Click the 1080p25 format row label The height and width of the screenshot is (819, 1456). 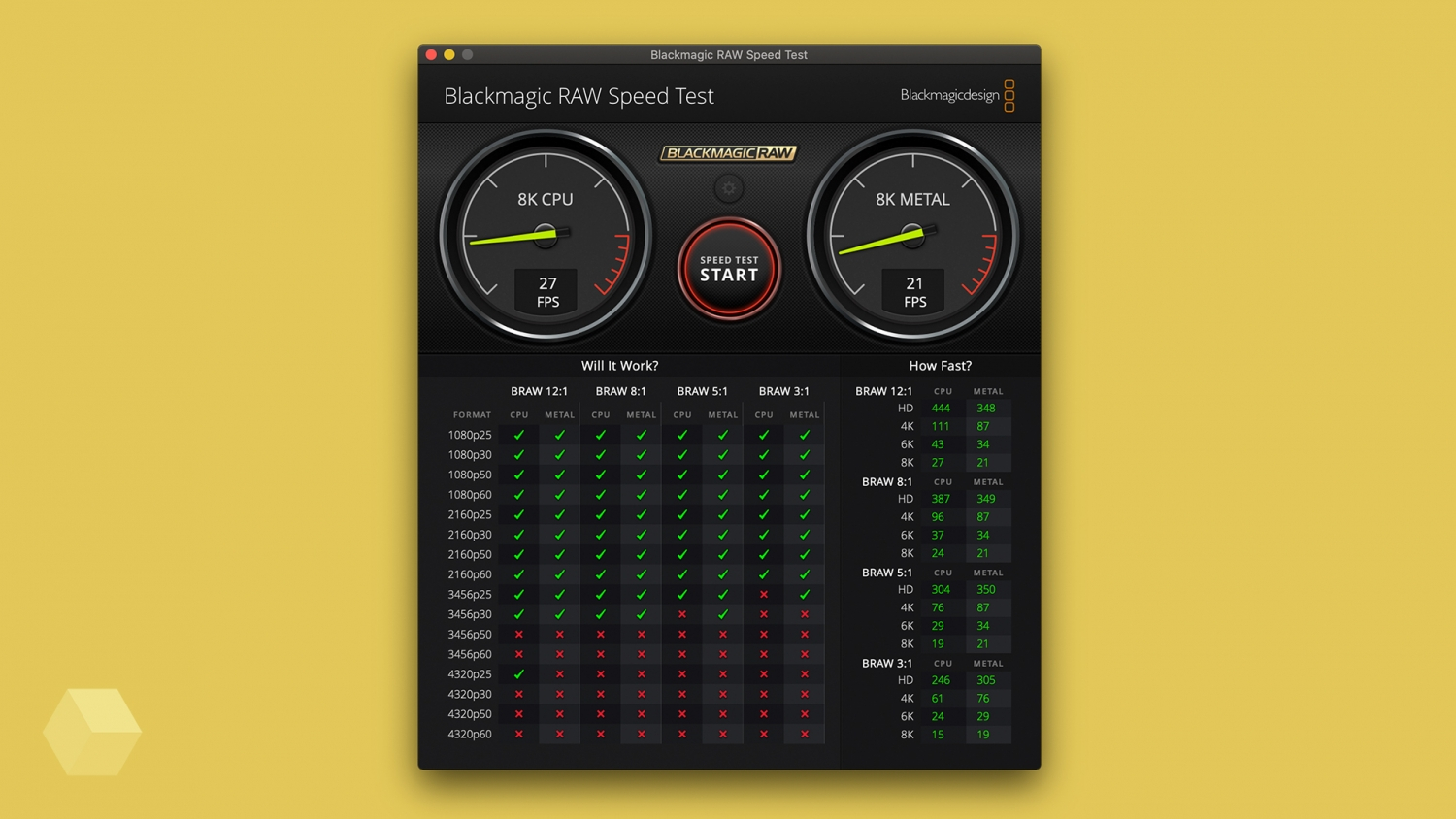point(470,435)
